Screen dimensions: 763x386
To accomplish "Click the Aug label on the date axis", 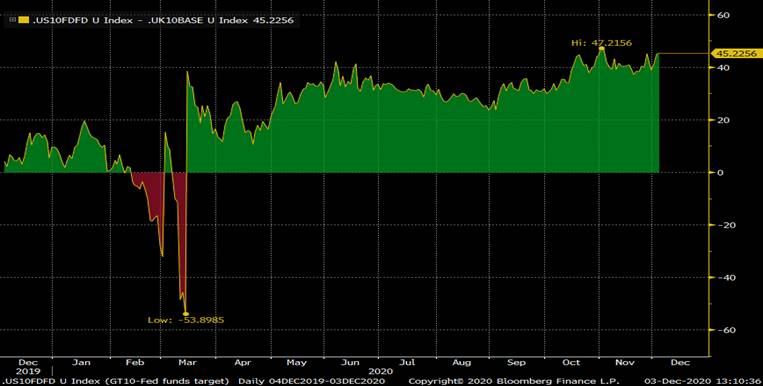I will tap(461, 363).
